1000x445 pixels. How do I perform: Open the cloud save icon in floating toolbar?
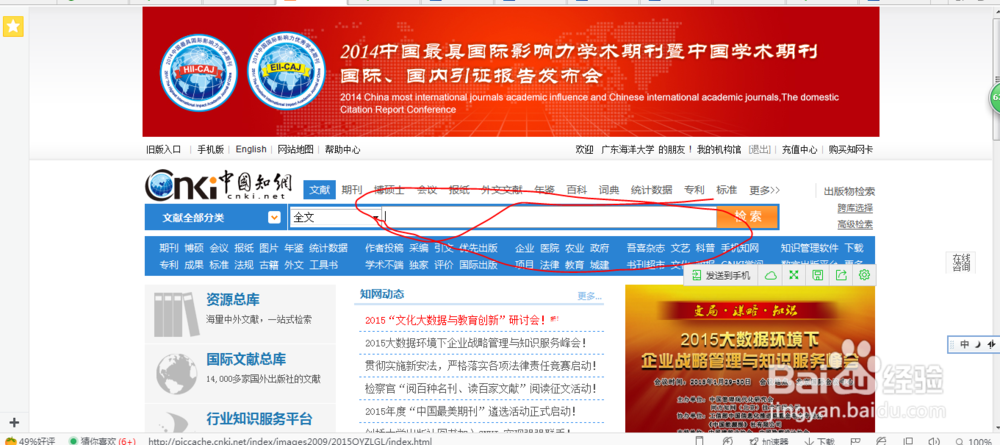click(x=771, y=275)
